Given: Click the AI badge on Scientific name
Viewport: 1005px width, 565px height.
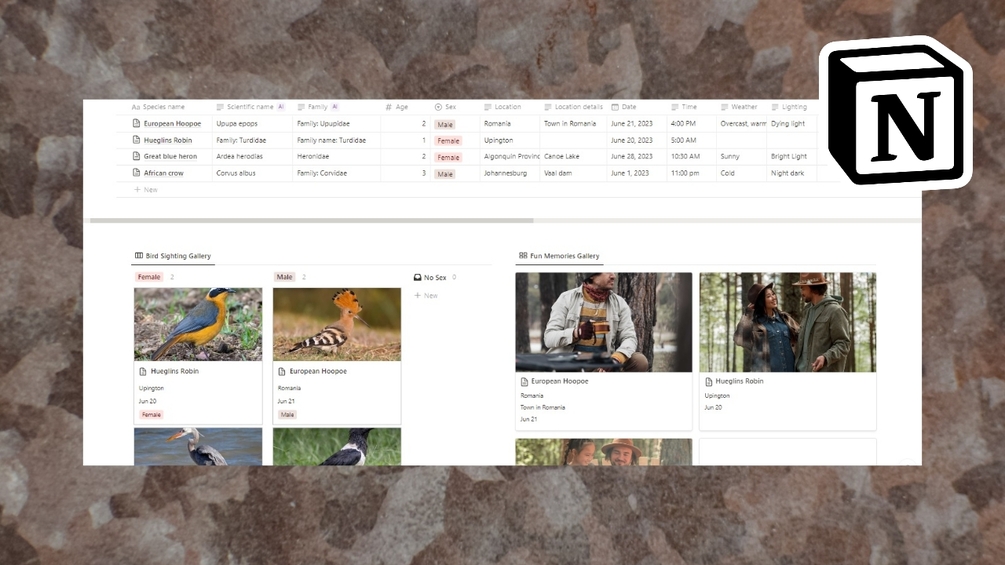Looking at the screenshot, I should coord(281,107).
